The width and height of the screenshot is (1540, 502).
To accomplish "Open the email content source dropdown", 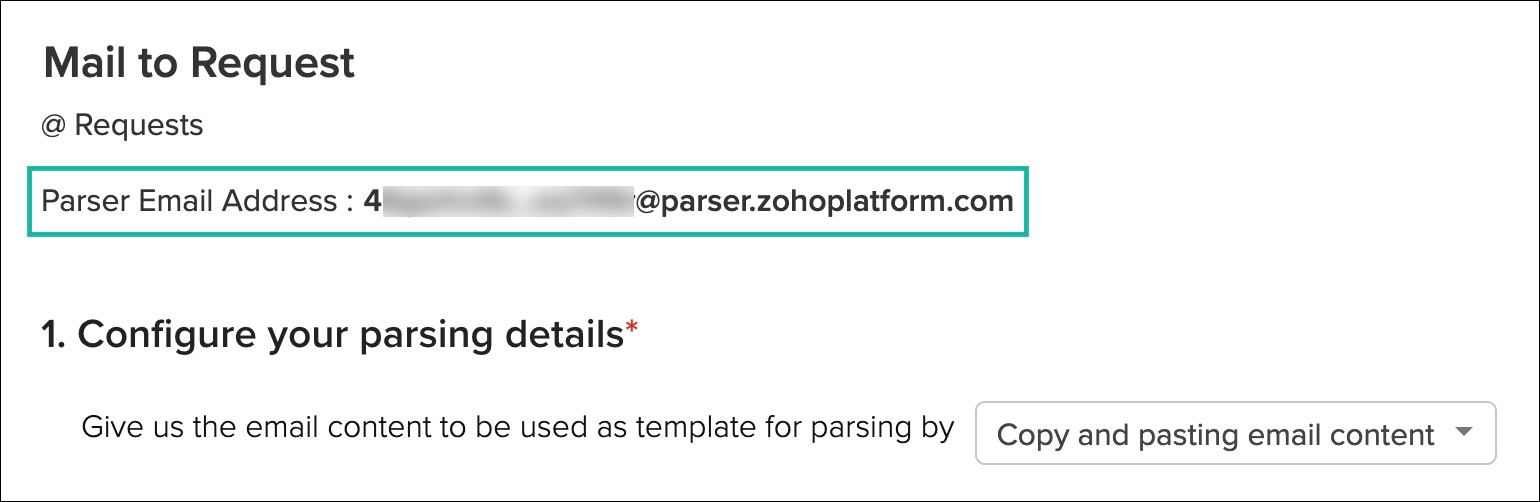I will click(x=1234, y=434).
